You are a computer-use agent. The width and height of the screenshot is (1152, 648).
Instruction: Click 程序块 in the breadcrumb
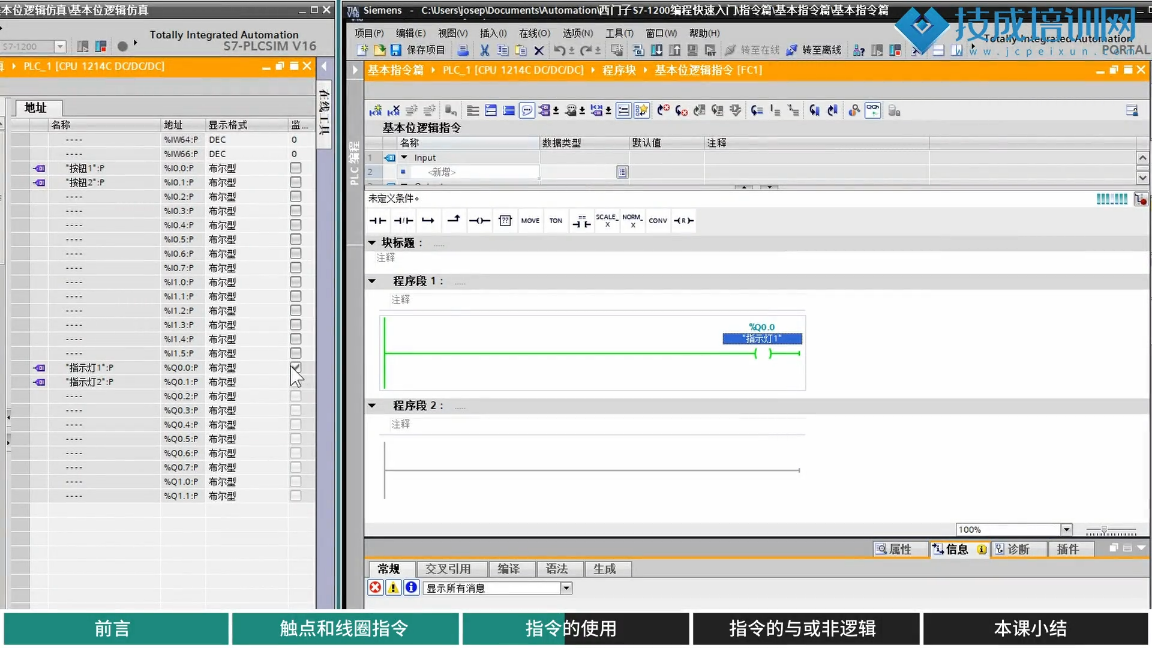(x=619, y=70)
